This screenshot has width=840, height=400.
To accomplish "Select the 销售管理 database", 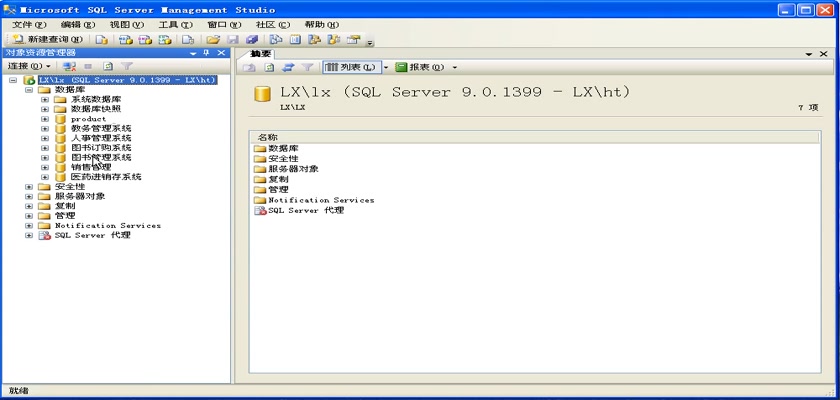I will 91,167.
